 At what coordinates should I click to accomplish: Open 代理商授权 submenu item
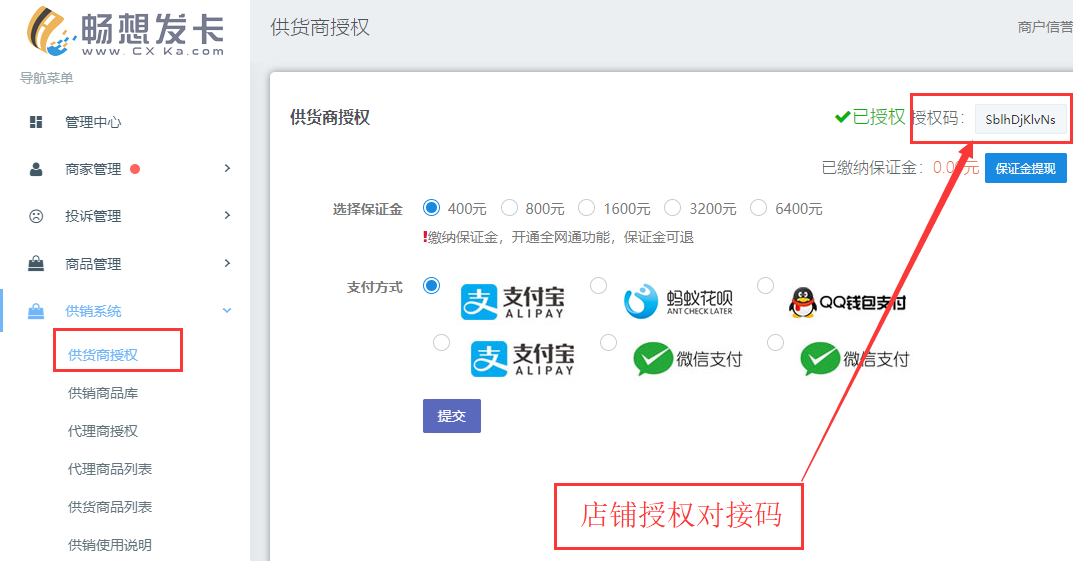(x=103, y=431)
